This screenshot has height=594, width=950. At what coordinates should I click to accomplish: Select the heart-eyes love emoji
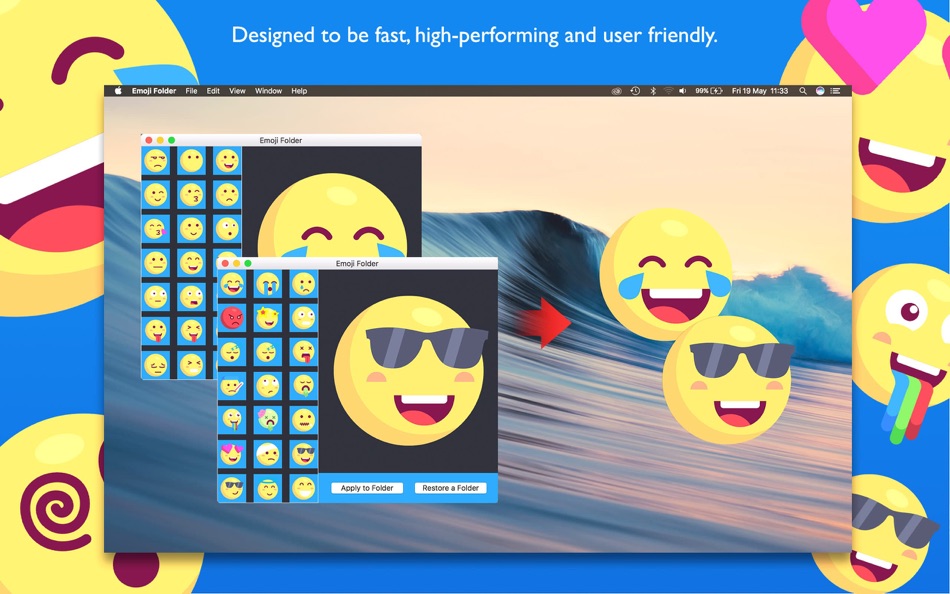click(231, 454)
